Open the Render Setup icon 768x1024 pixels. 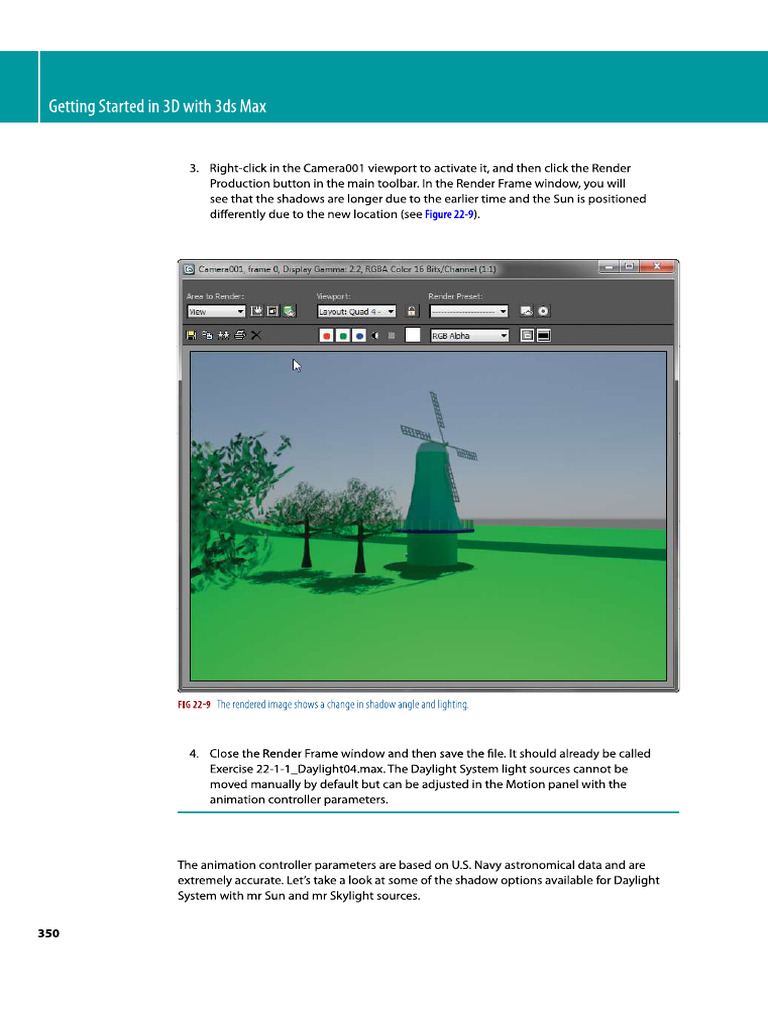pyautogui.click(x=526, y=311)
